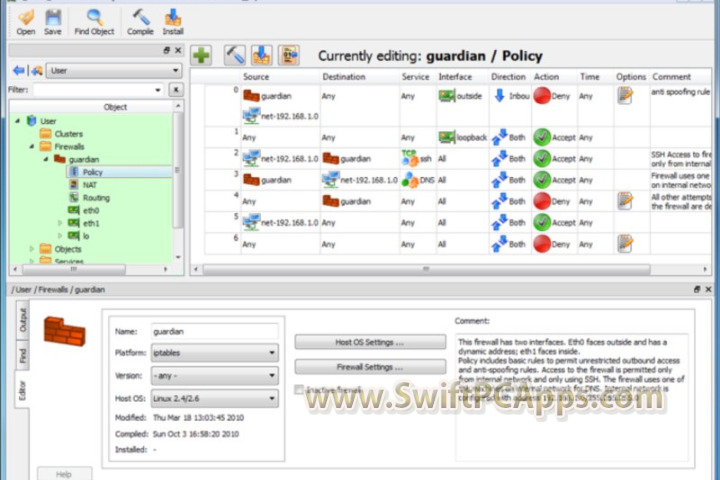The height and width of the screenshot is (480, 720).
Task: Click the Accept action icon in rule 1
Action: tap(542, 137)
